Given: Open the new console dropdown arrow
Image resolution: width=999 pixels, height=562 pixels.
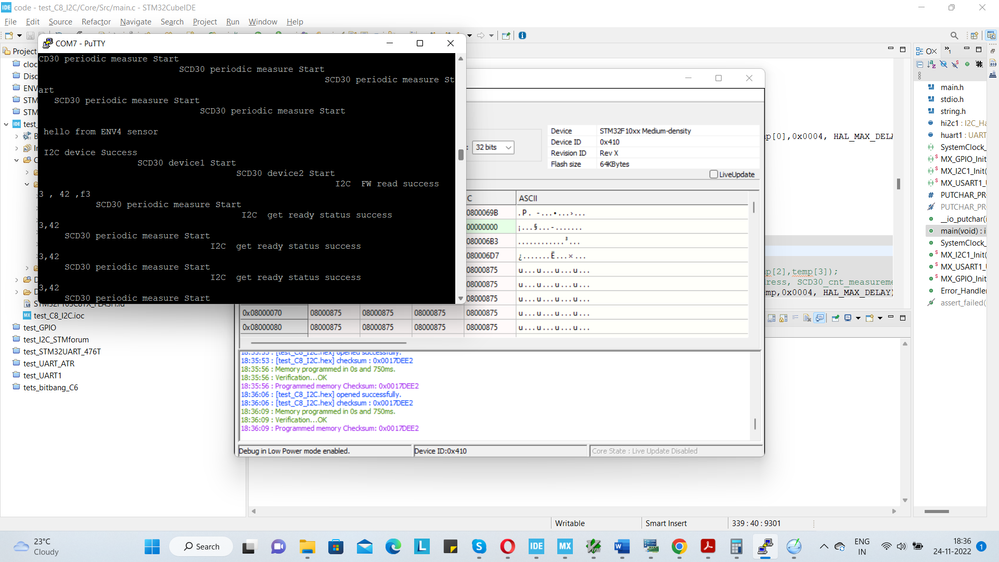Looking at the screenshot, I should pyautogui.click(x=880, y=318).
